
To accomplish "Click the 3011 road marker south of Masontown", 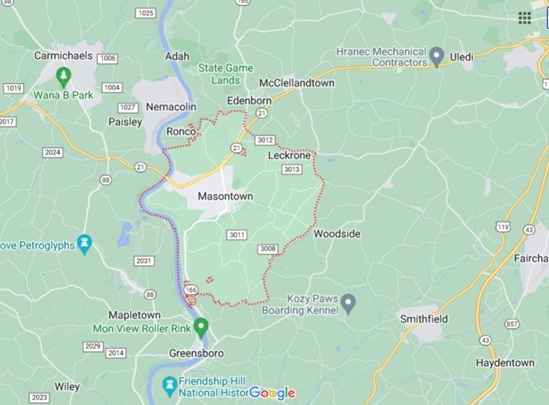I will [237, 235].
